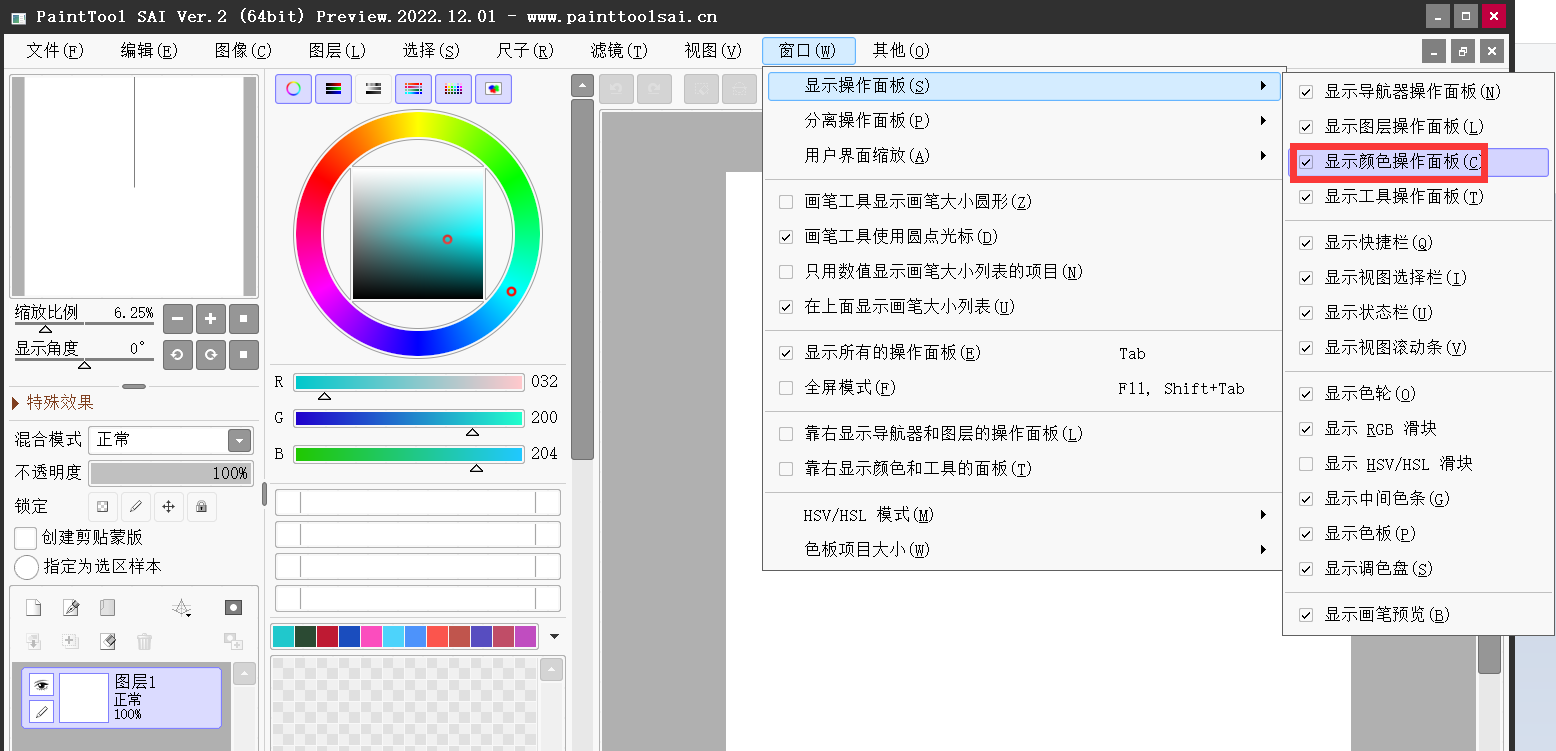Open the 混合模式 dropdown
The image size is (1556, 751).
(x=170, y=440)
